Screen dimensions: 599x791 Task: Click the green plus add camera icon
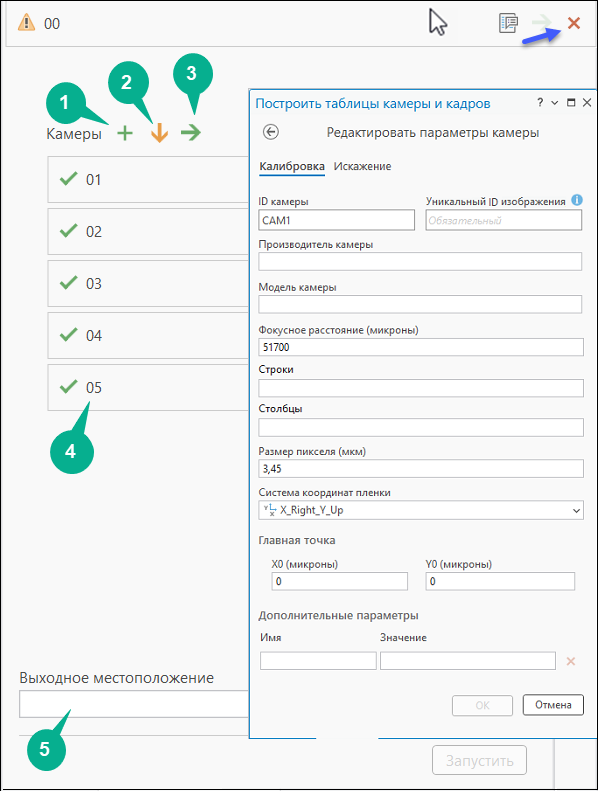[x=125, y=133]
